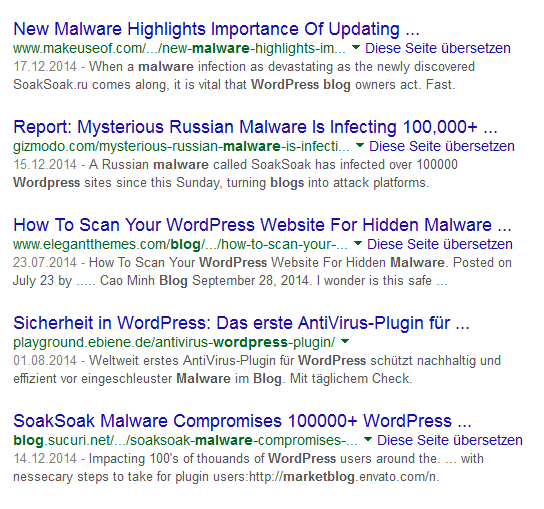The width and height of the screenshot is (544, 509).
Task: Click the www.makeuseof.com green URL
Action: click(179, 48)
